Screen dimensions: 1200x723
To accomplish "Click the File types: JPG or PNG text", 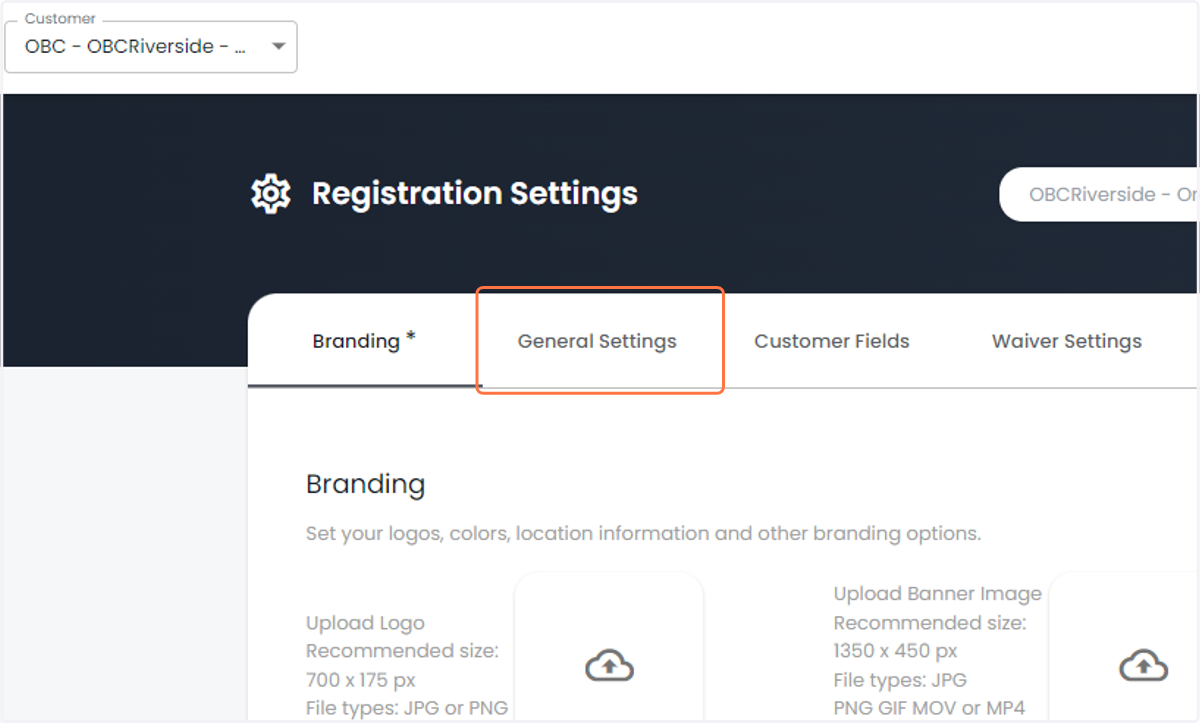I will tap(407, 708).
